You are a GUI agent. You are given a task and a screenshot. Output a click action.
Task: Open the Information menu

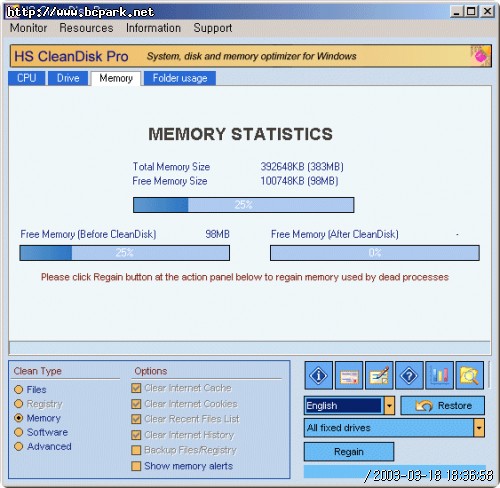(153, 28)
